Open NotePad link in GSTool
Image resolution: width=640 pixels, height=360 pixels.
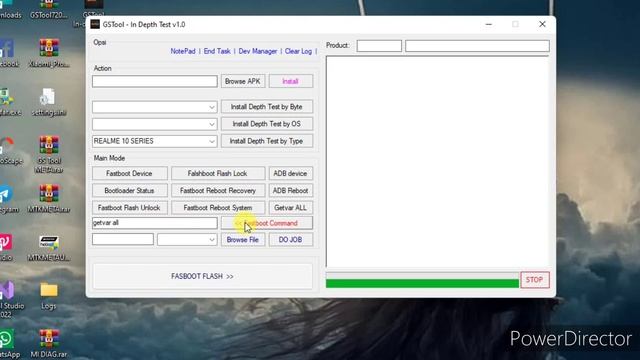pos(183,51)
